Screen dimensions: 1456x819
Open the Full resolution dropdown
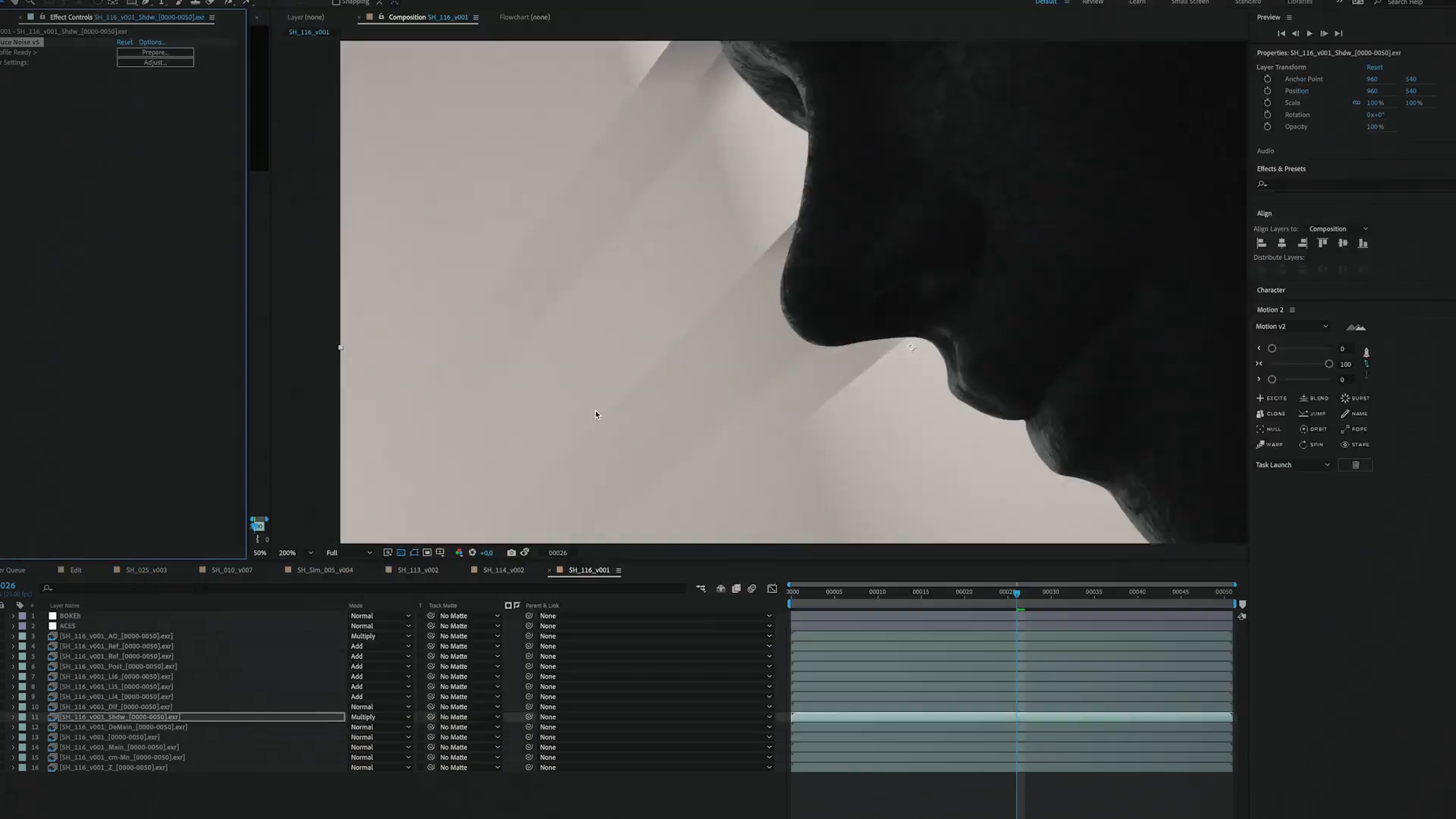(349, 553)
